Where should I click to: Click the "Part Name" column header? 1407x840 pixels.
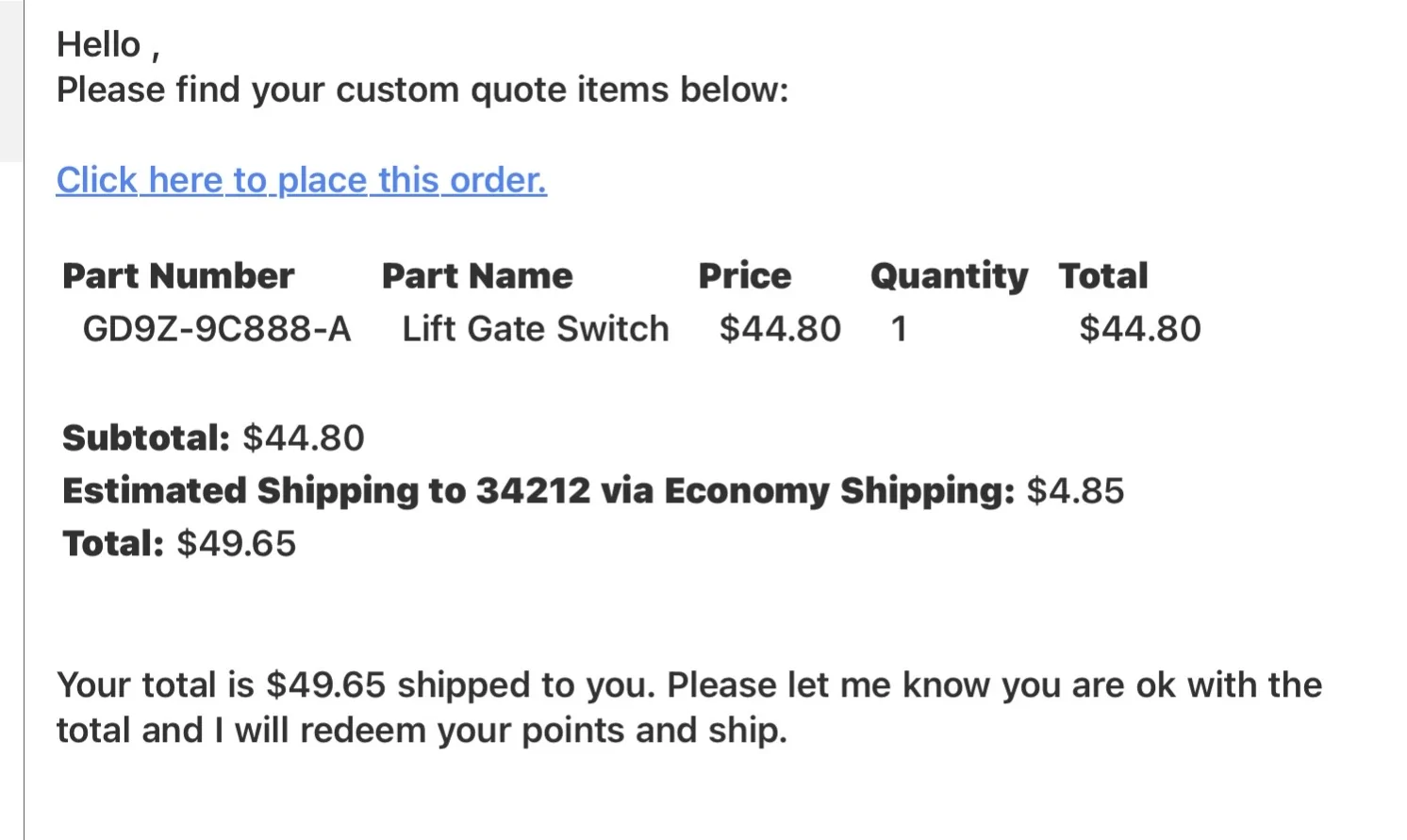coord(477,276)
